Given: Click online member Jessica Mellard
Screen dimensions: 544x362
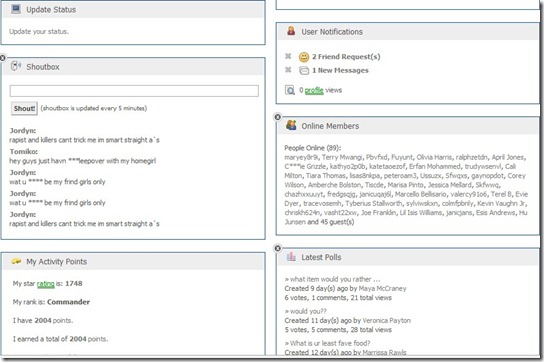Looking at the screenshot, I should [450, 185].
